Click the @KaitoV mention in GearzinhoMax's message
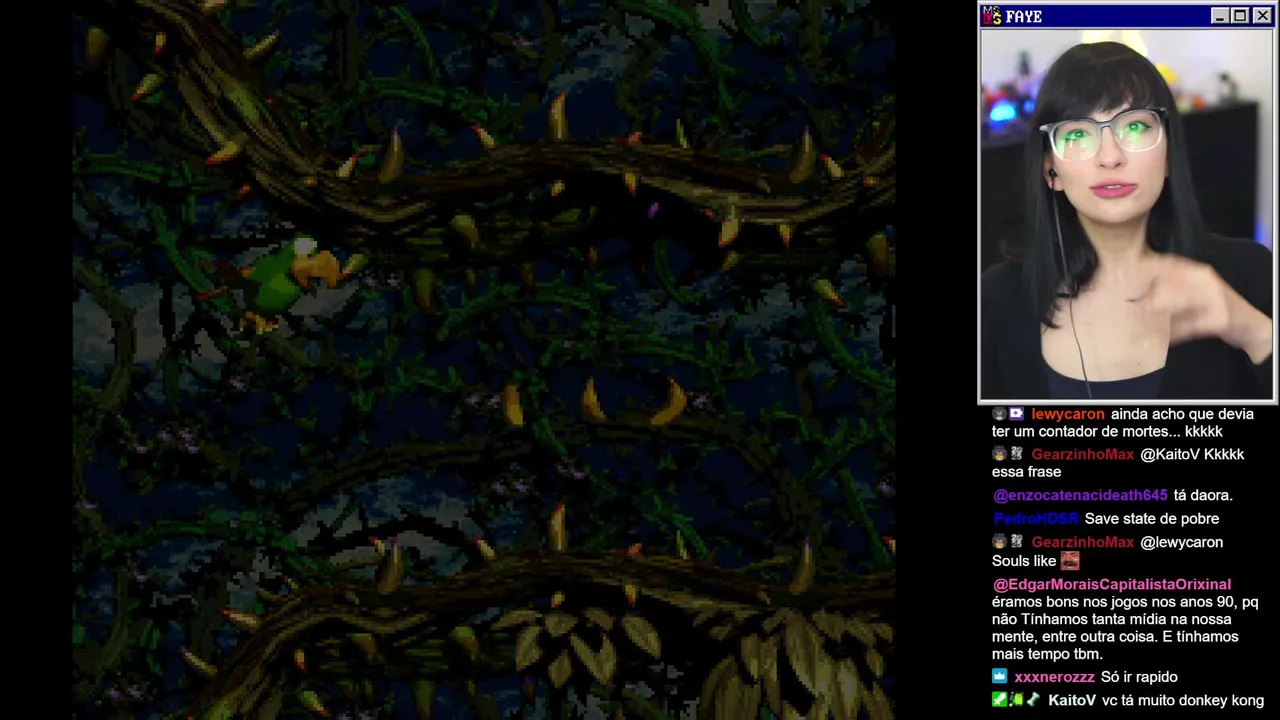1280x720 pixels. coord(1170,454)
